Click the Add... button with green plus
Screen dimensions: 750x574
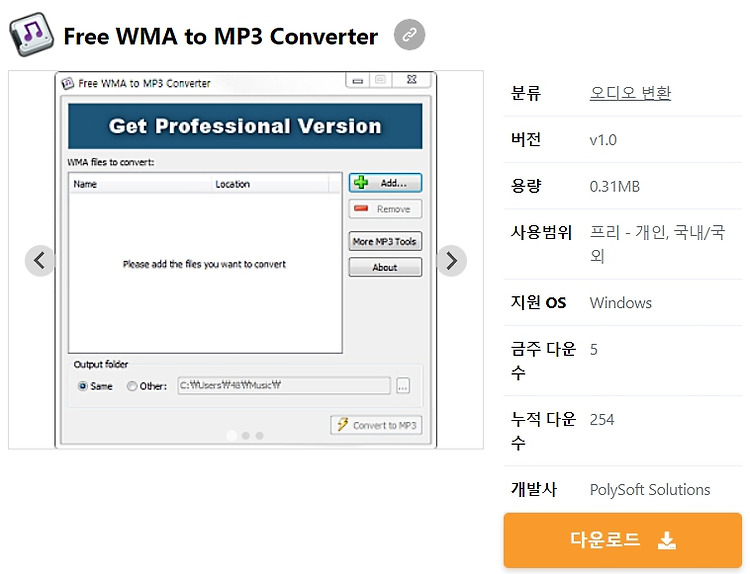click(385, 183)
